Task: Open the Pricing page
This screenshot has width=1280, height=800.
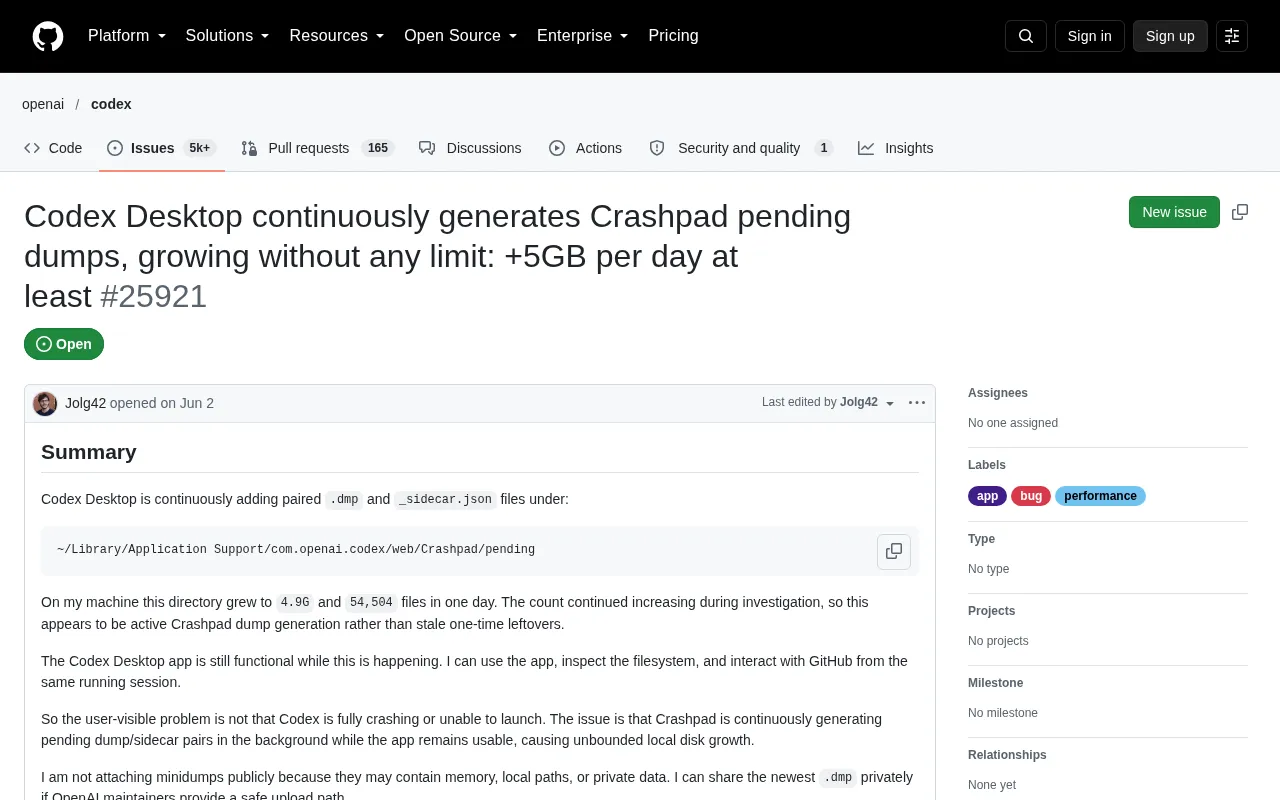Action: coord(674,36)
